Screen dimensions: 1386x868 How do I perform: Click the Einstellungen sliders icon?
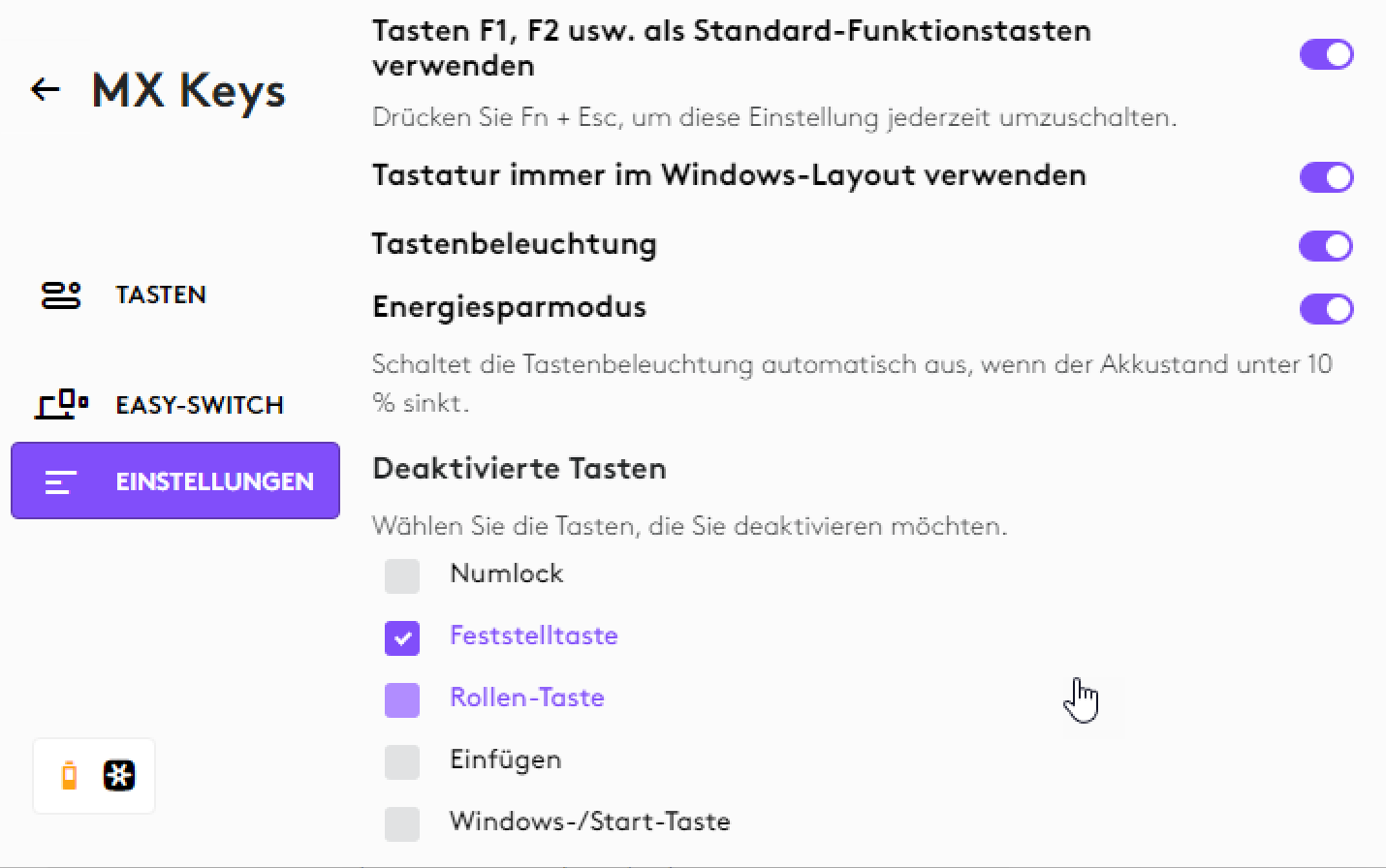61,481
